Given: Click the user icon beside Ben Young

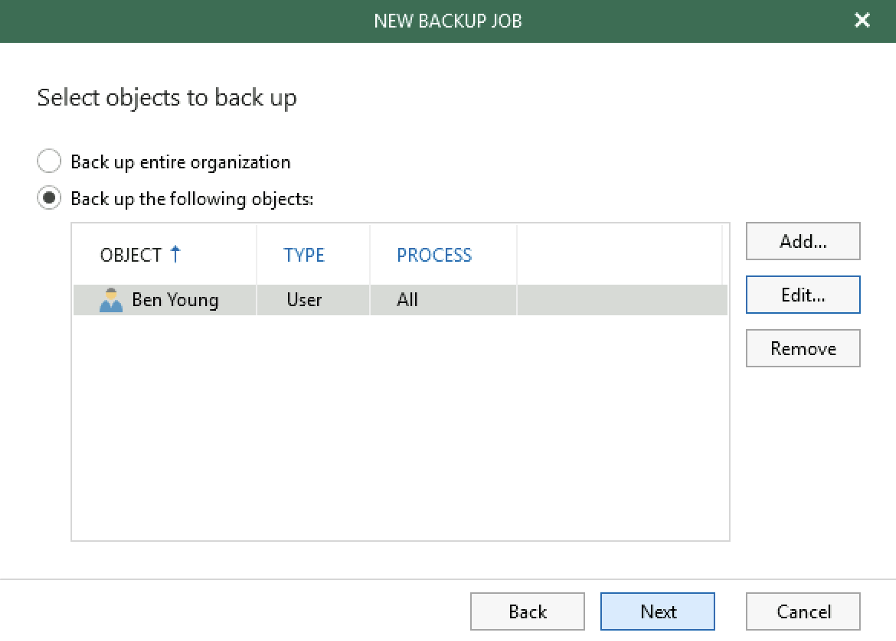Looking at the screenshot, I should coord(111,300).
